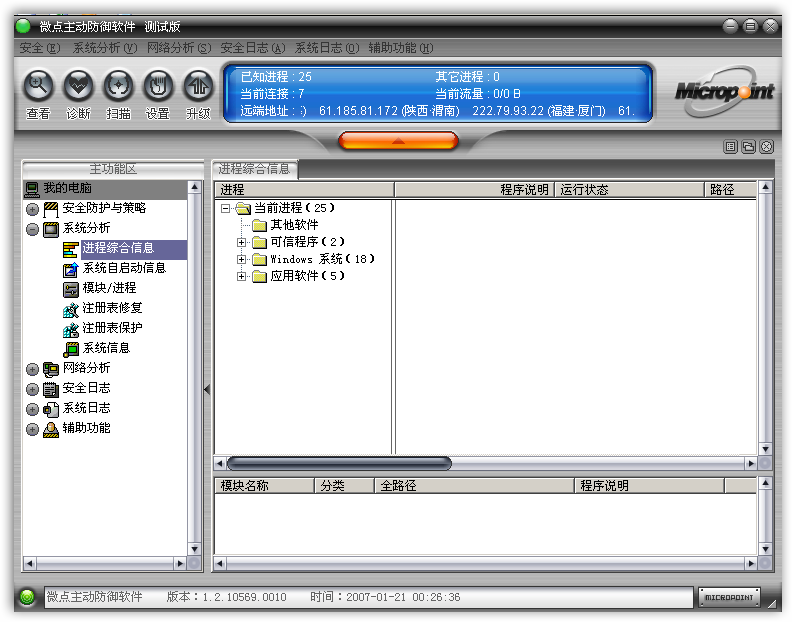The width and height of the screenshot is (793, 623).
Task: Click the cascade panel icon below the logo
Action: 748,147
